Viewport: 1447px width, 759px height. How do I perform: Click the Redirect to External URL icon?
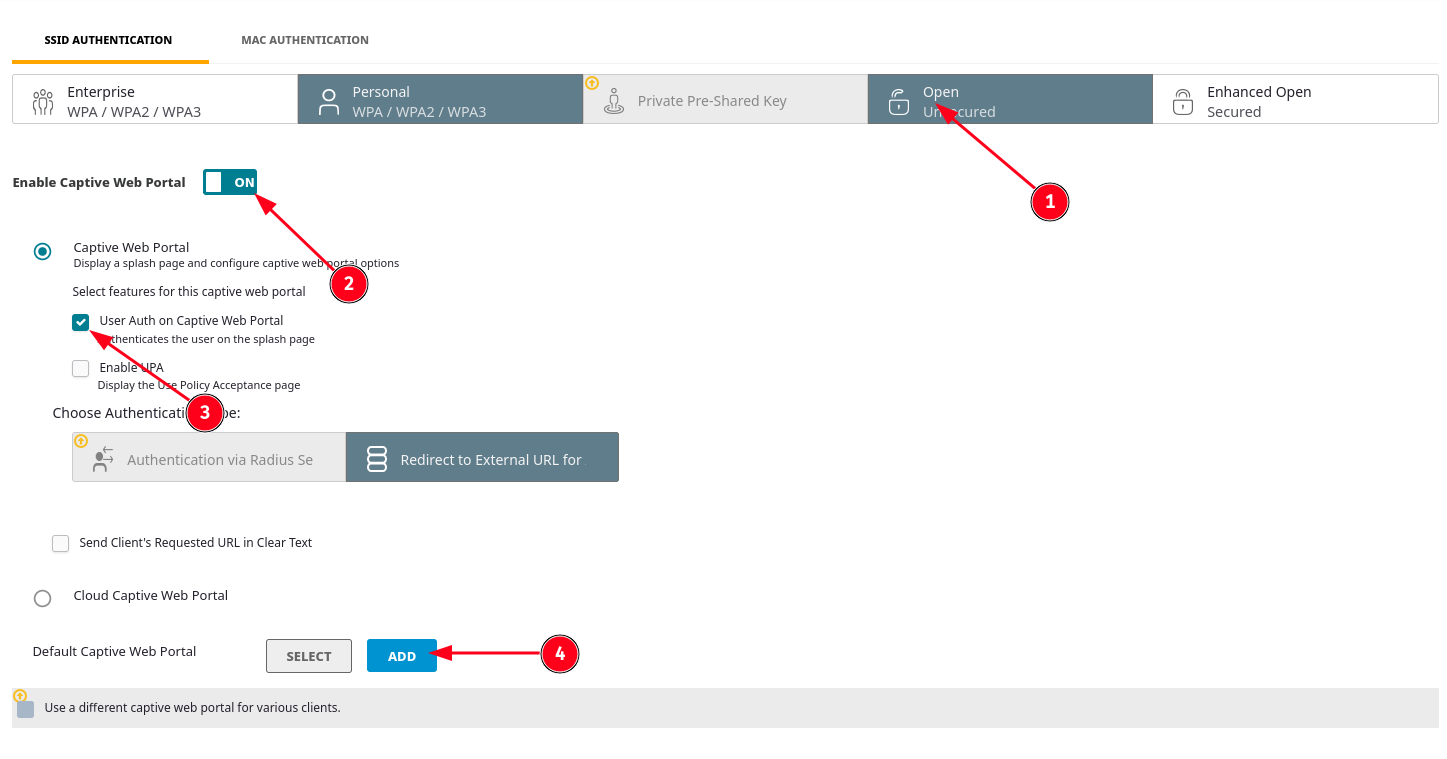[x=377, y=459]
